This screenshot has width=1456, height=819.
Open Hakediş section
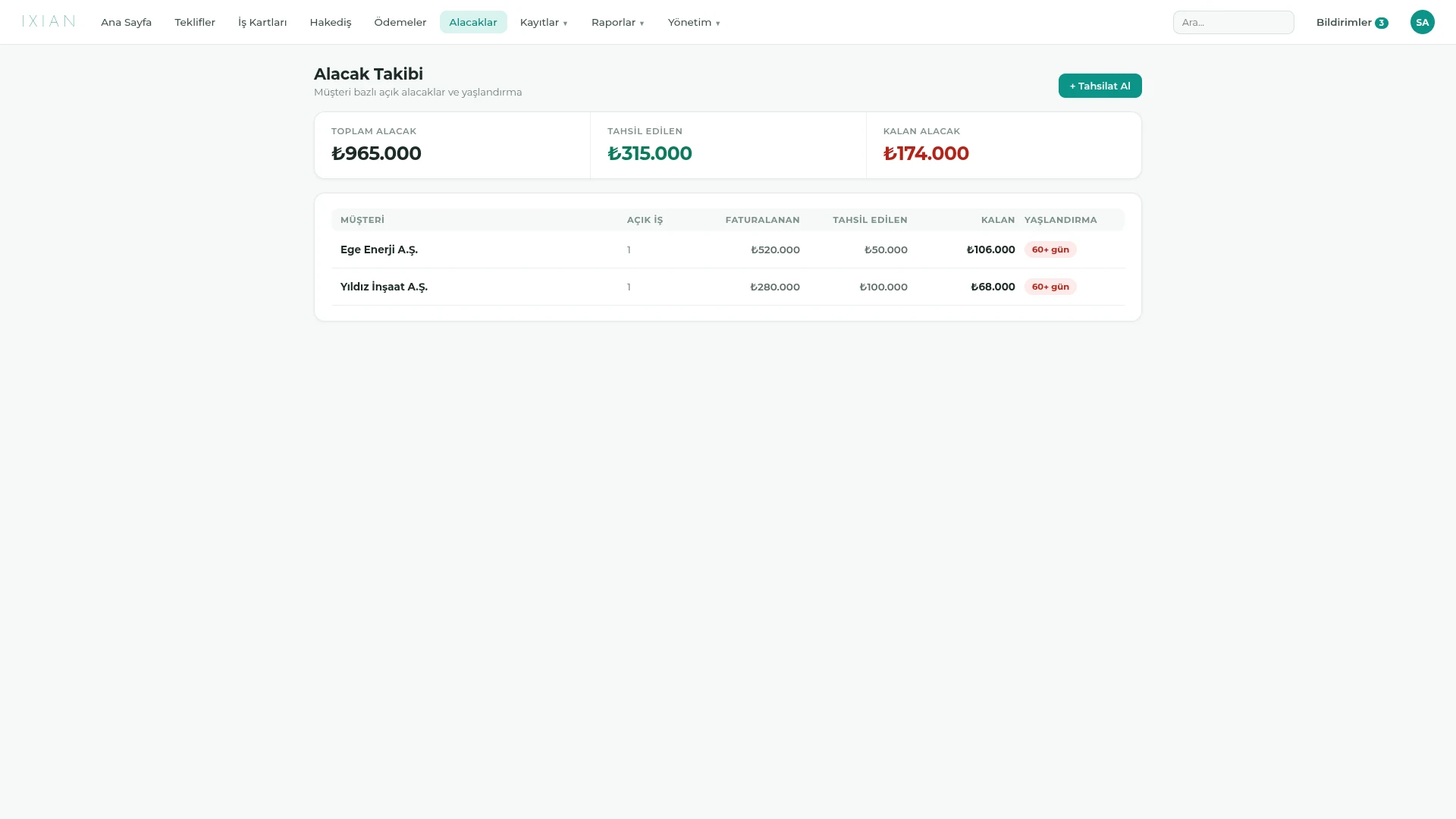coord(331,22)
